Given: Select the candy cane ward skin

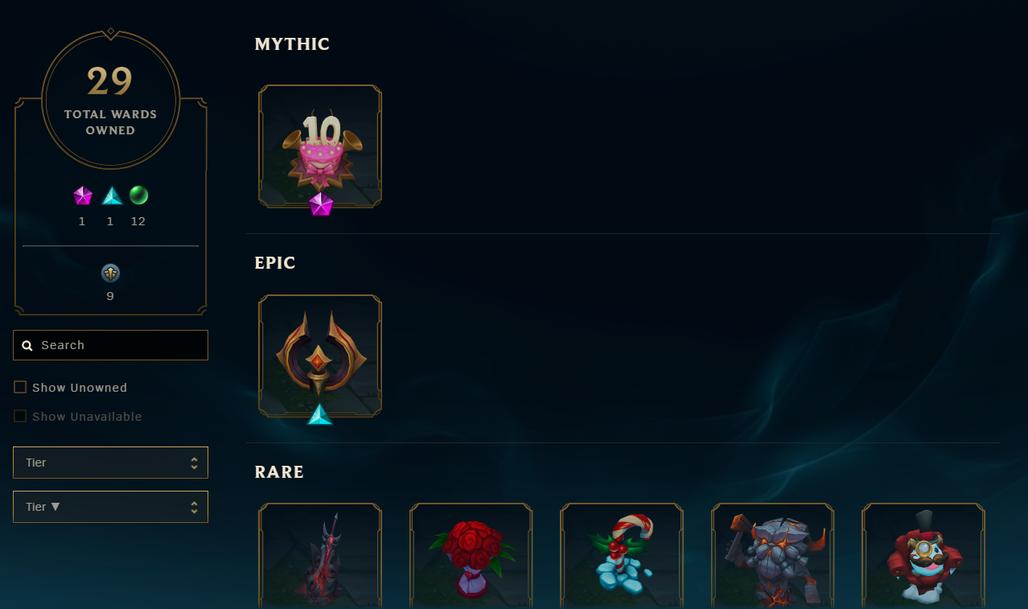Looking at the screenshot, I should tap(622, 556).
